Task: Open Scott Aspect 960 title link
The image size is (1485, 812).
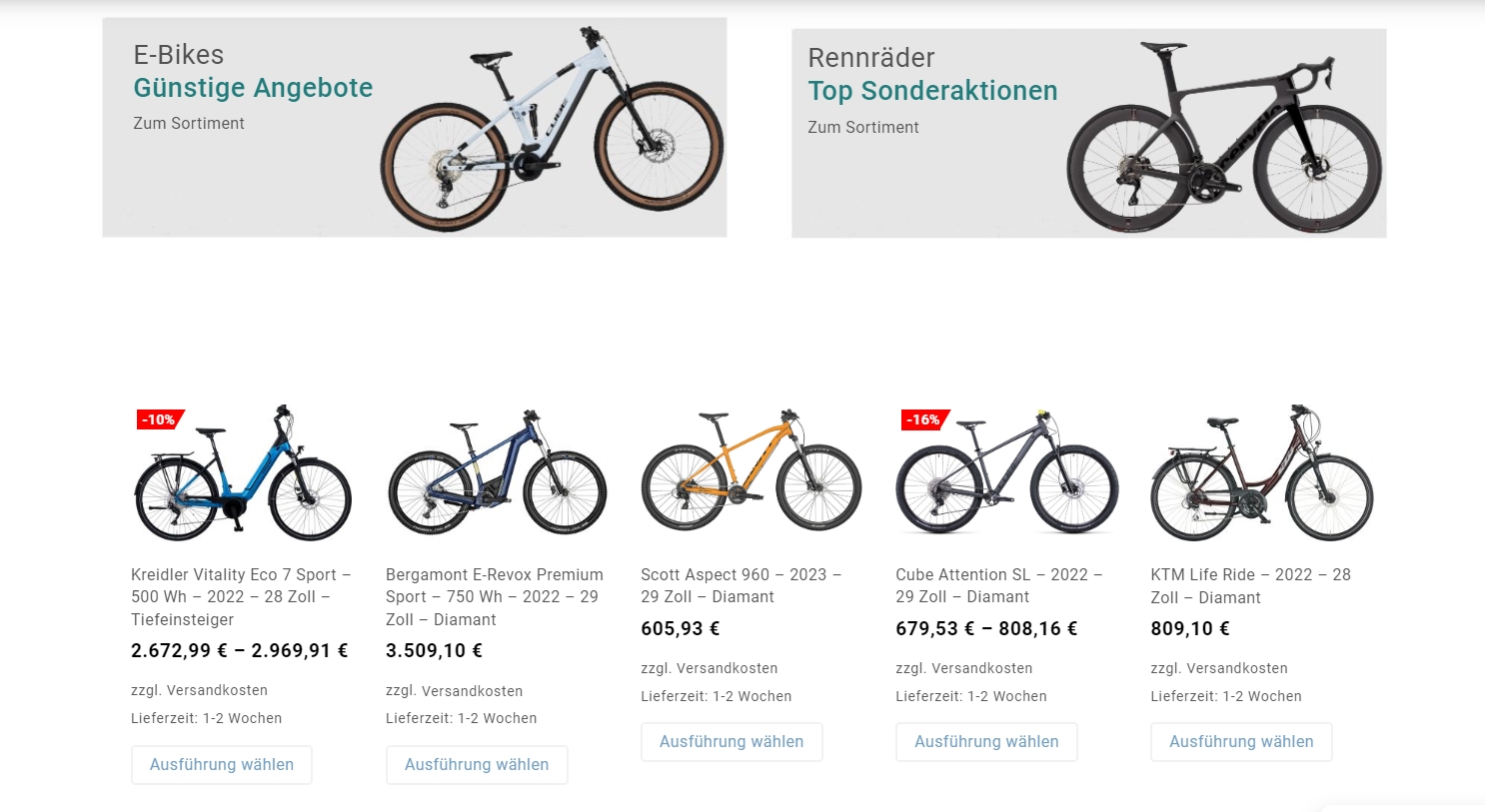Action: point(742,586)
